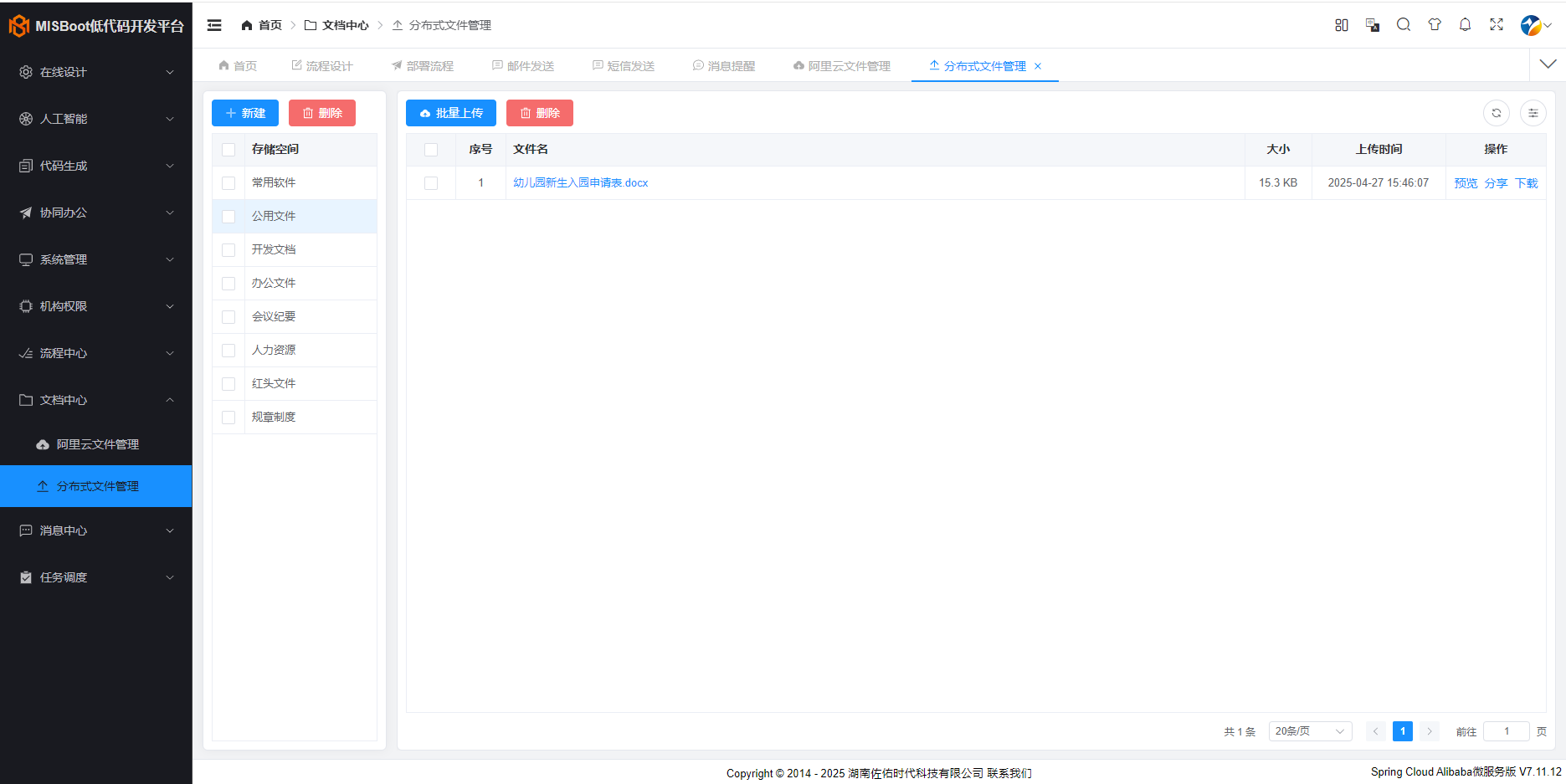Click 分享 for the docx file
This screenshot has height=784, width=1566.
[1496, 183]
